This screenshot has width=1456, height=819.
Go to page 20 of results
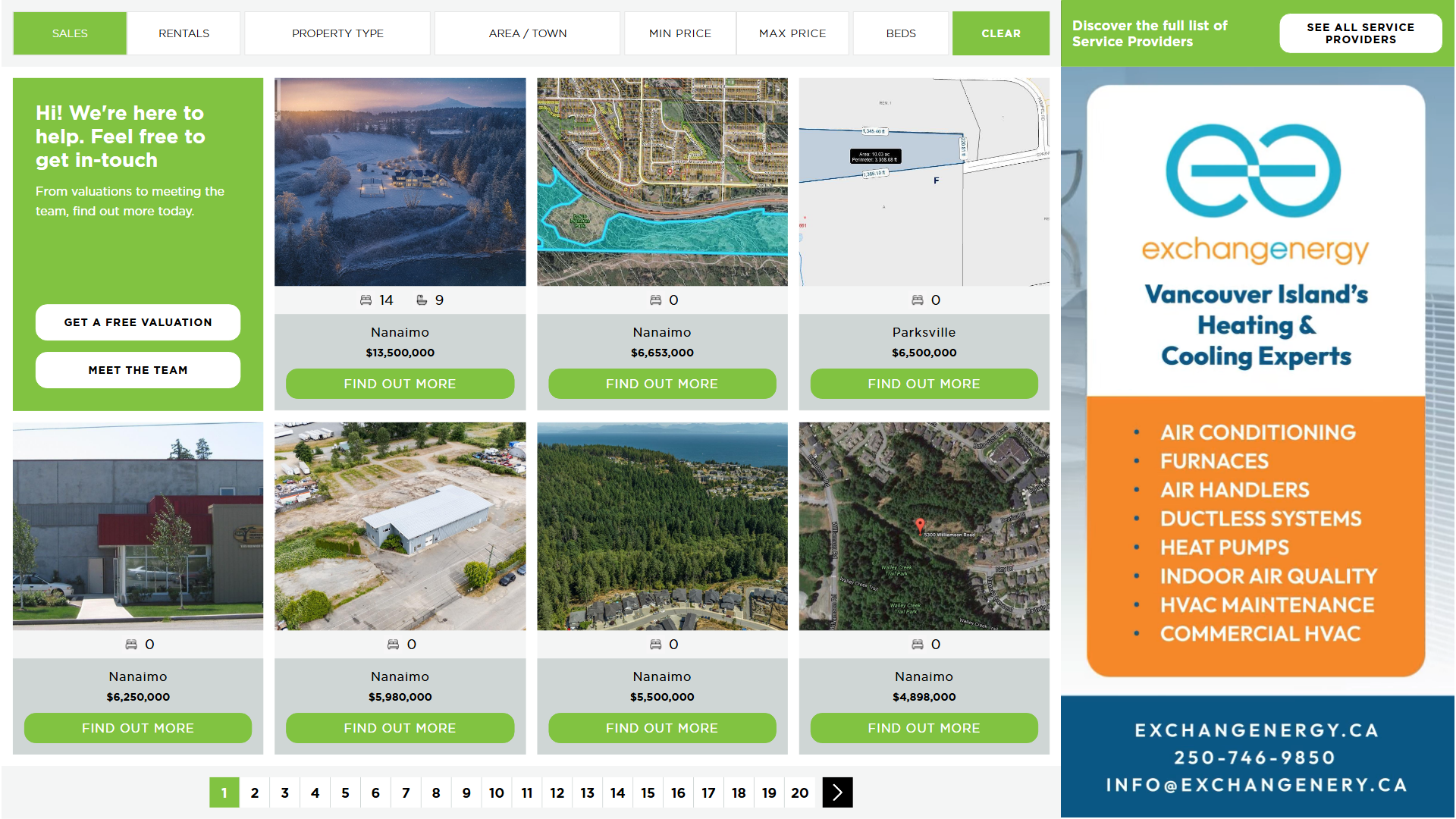[x=799, y=792]
